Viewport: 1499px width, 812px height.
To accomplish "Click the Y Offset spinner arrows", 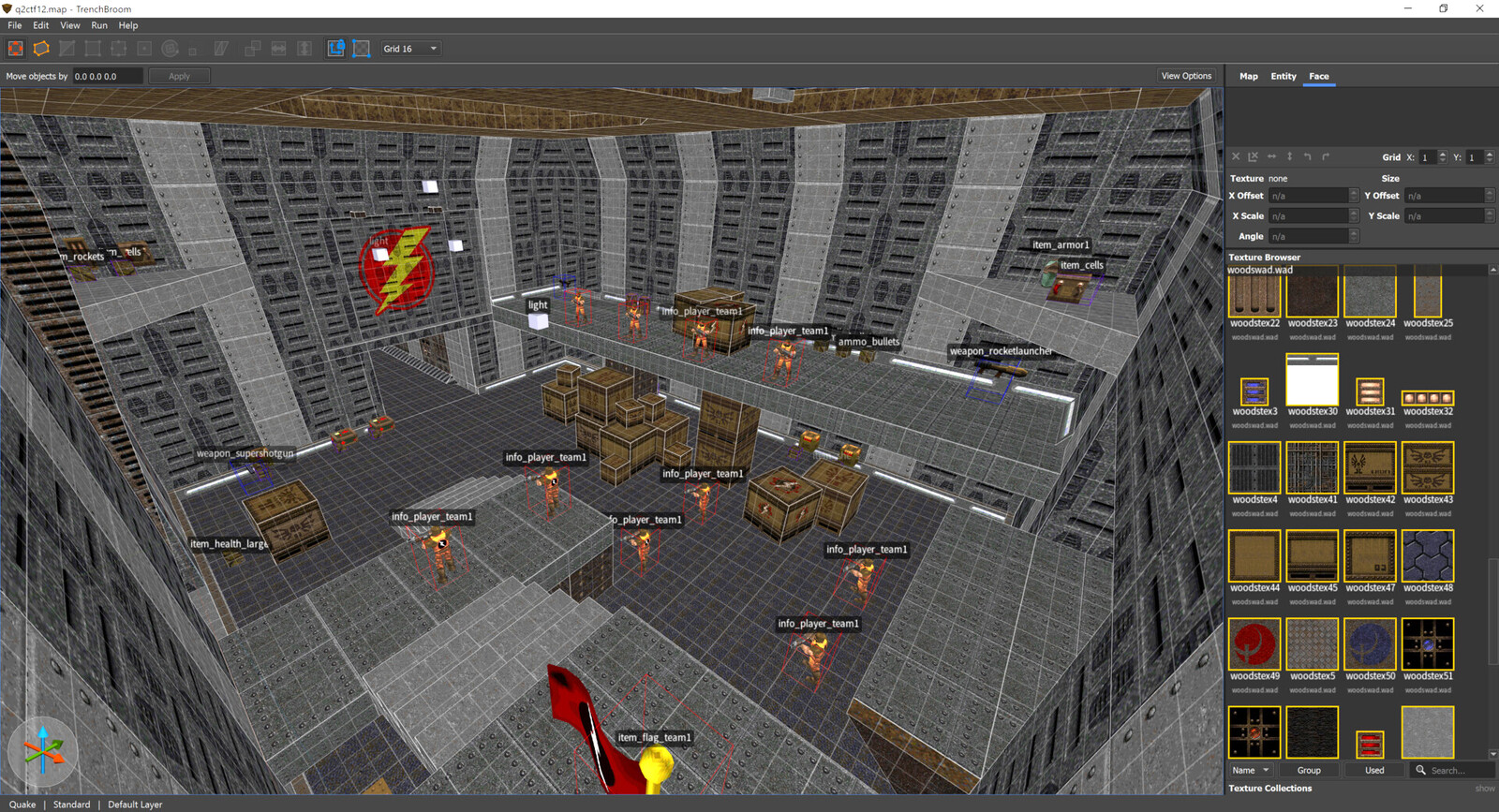I will [1490, 196].
